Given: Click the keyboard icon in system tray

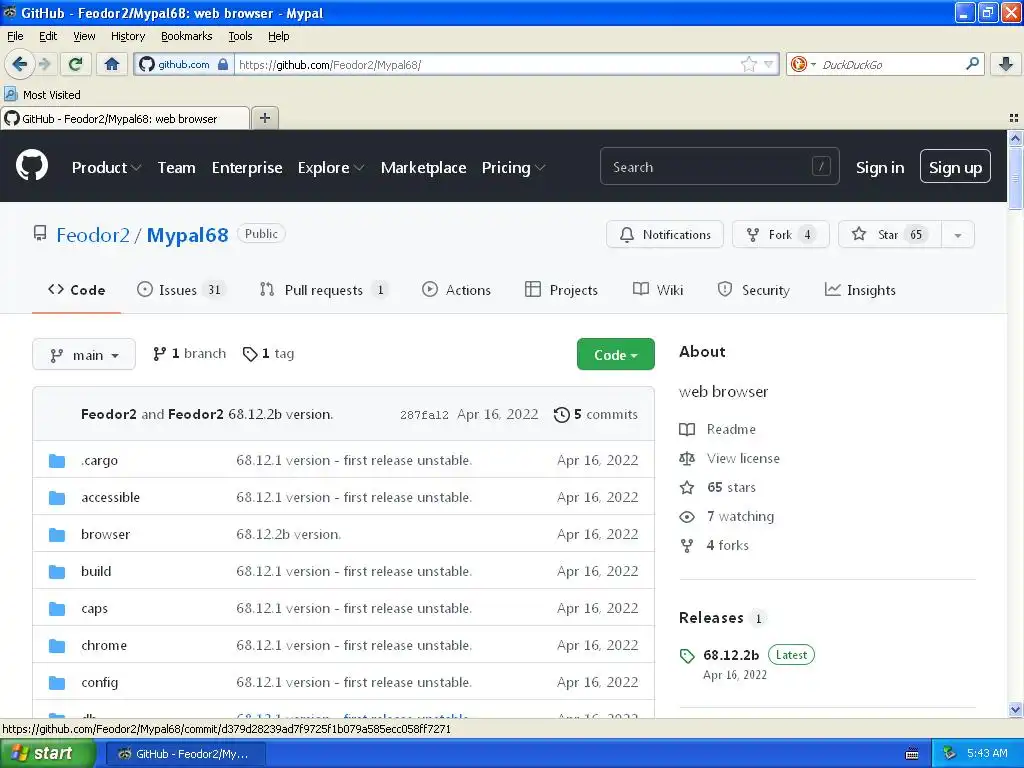Looking at the screenshot, I should (x=912, y=754).
